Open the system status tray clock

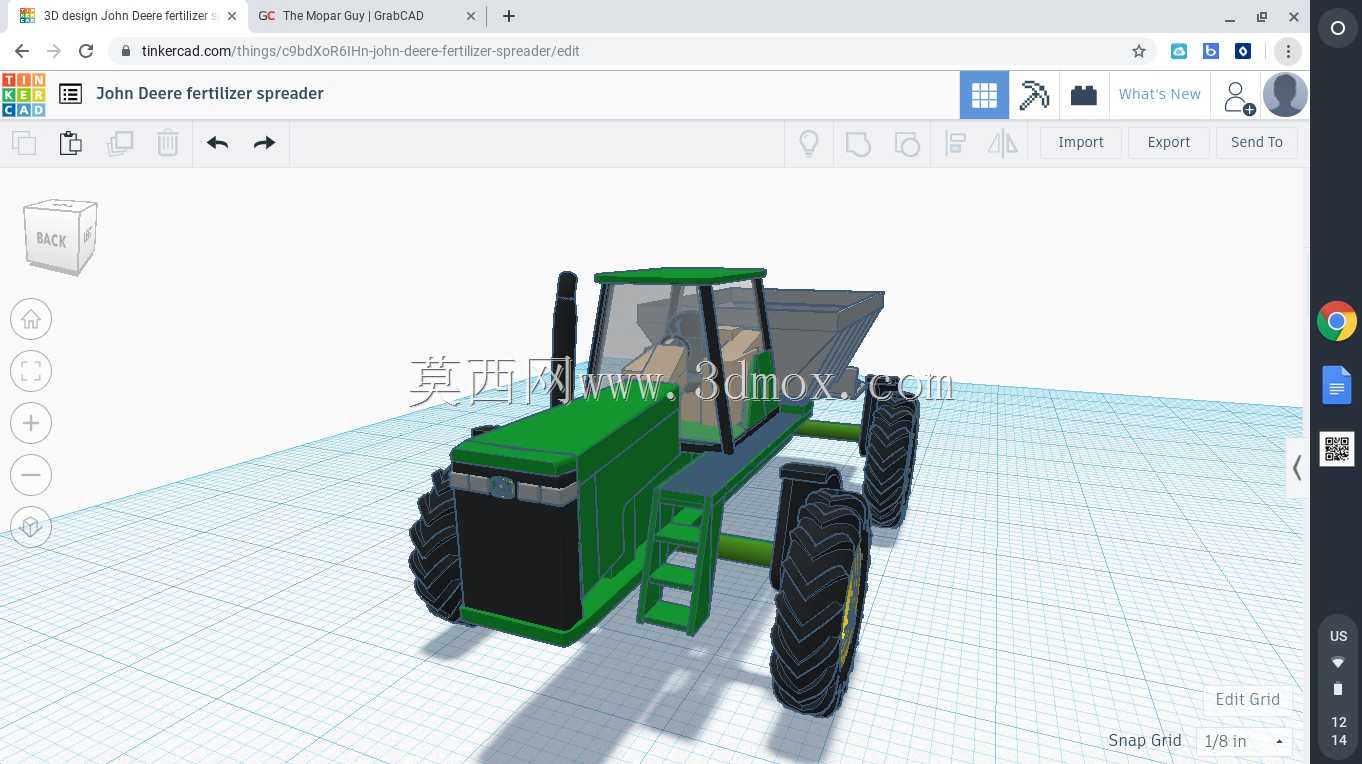tap(1338, 731)
